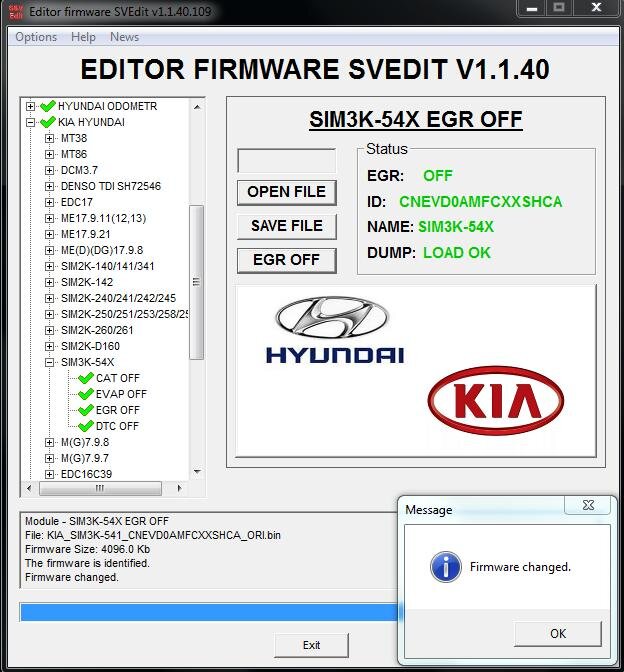Click the OPEN FILE button
This screenshot has height=672, width=624.
click(x=287, y=192)
